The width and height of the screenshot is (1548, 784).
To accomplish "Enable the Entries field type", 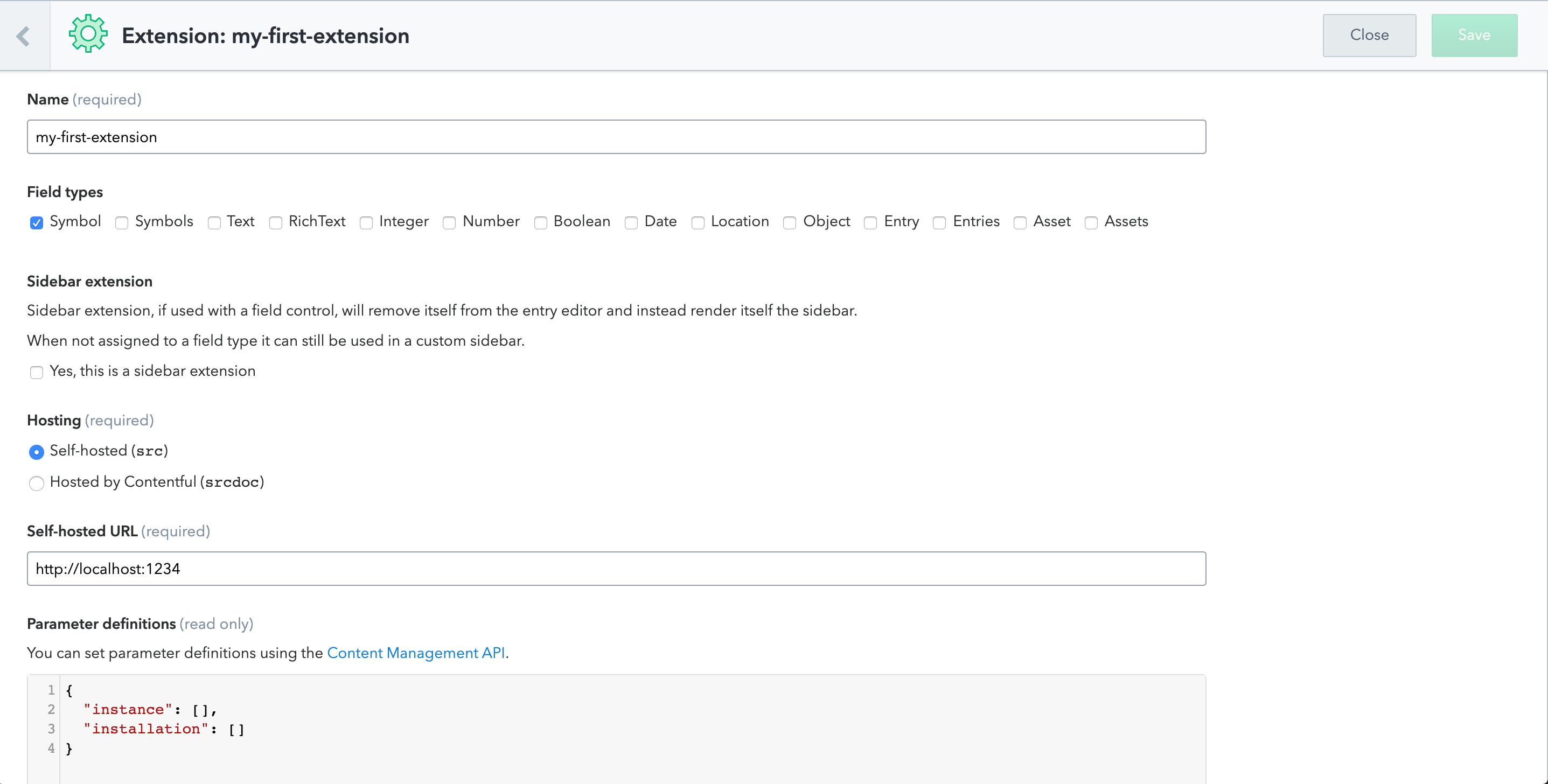I will [x=939, y=223].
